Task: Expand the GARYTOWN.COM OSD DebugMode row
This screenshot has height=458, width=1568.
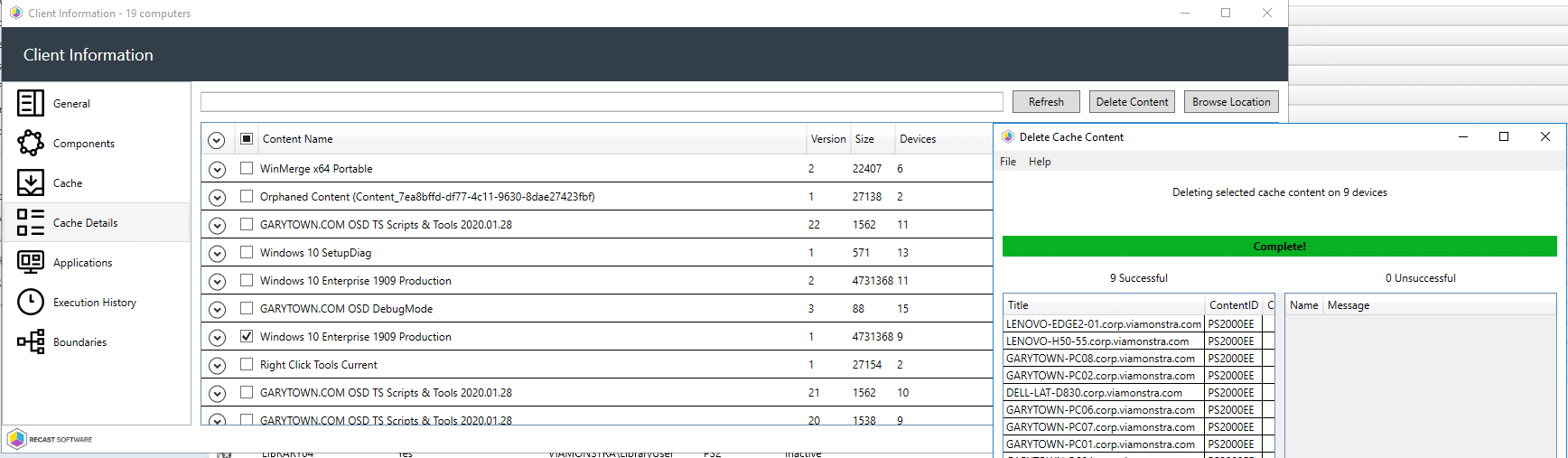Action: click(x=216, y=309)
